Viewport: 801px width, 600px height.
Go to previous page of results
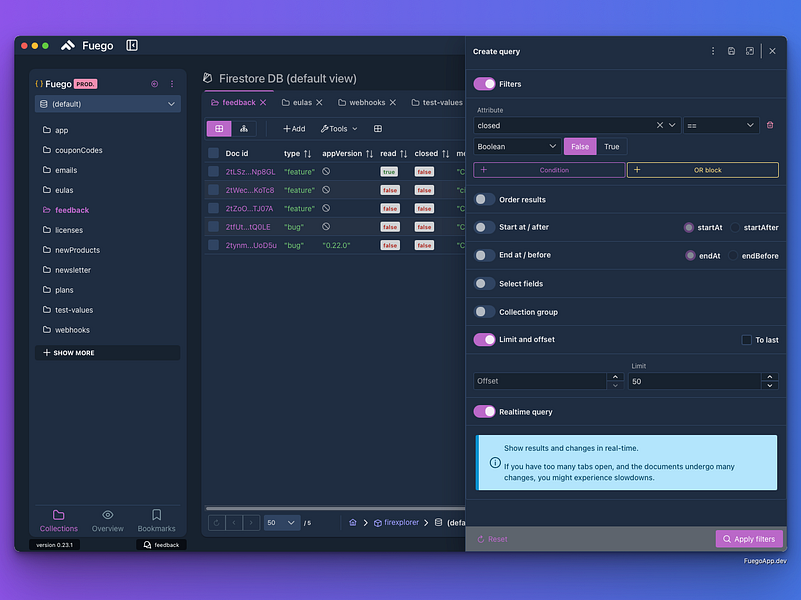pyautogui.click(x=234, y=523)
